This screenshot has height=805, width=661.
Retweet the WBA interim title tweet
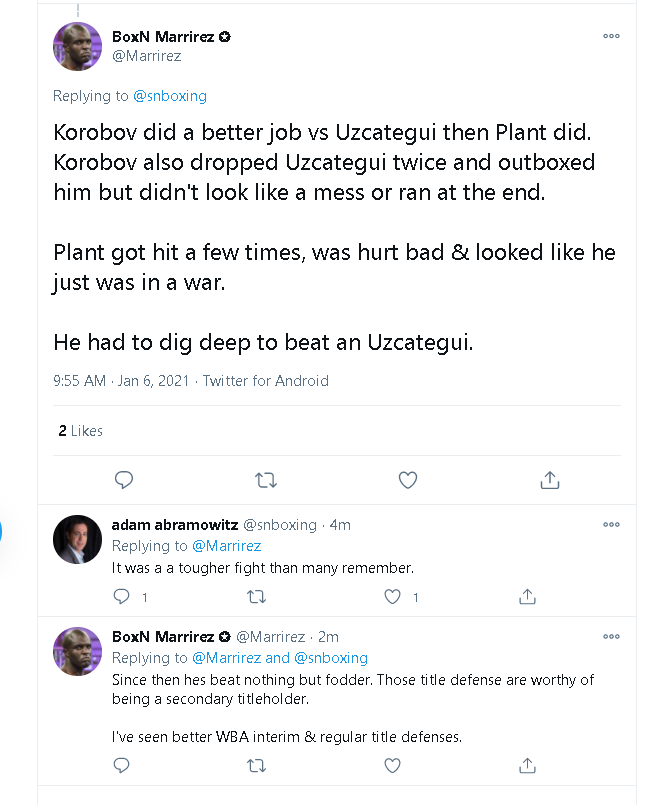tap(256, 765)
